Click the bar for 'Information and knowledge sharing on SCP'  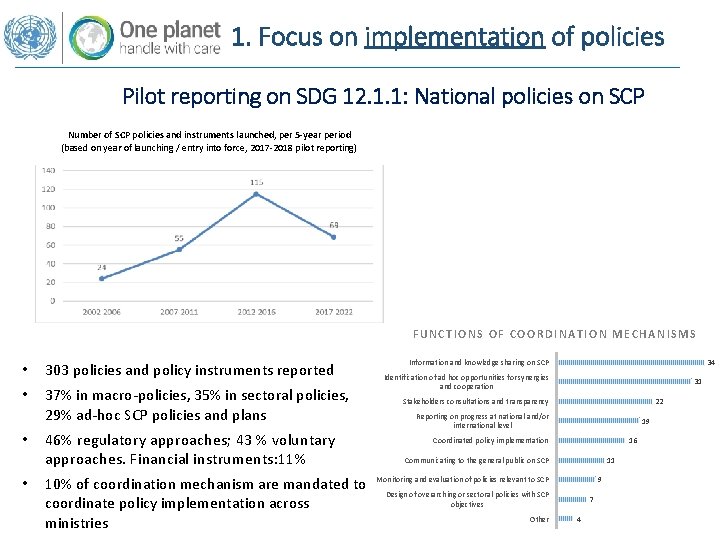tap(631, 362)
